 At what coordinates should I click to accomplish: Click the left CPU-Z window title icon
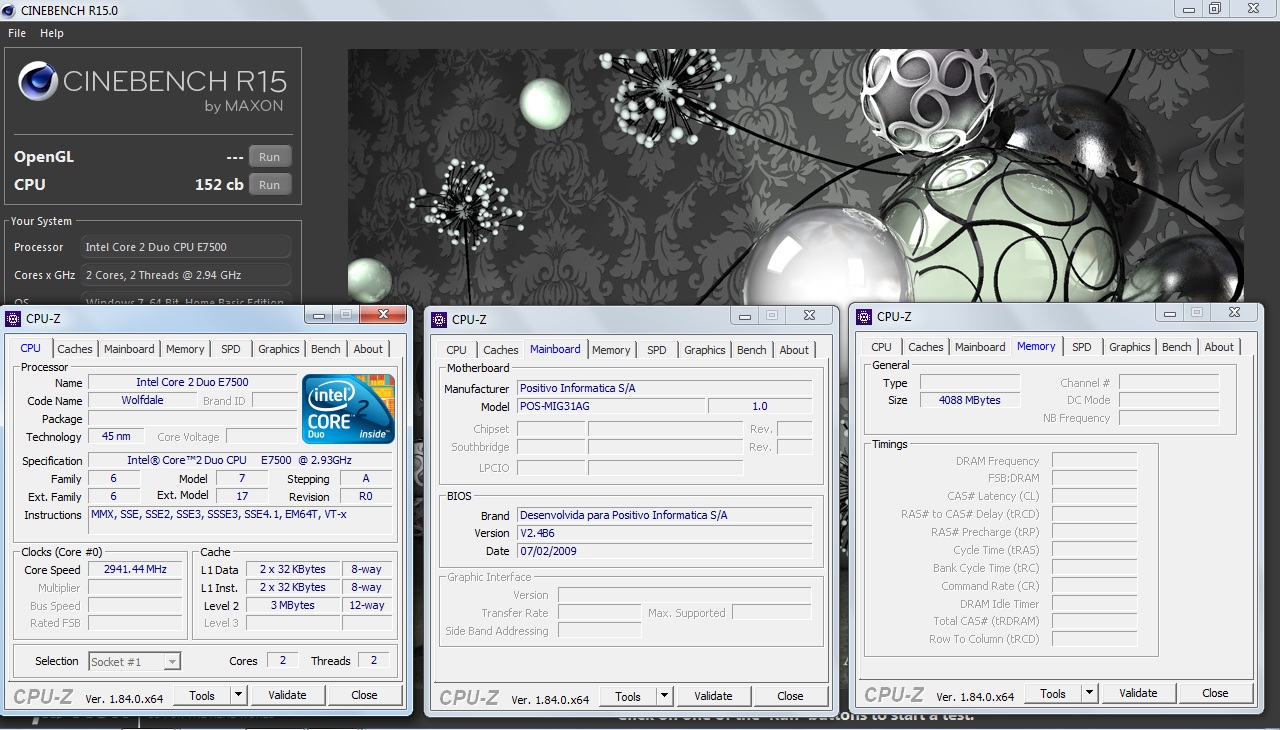click(x=13, y=319)
